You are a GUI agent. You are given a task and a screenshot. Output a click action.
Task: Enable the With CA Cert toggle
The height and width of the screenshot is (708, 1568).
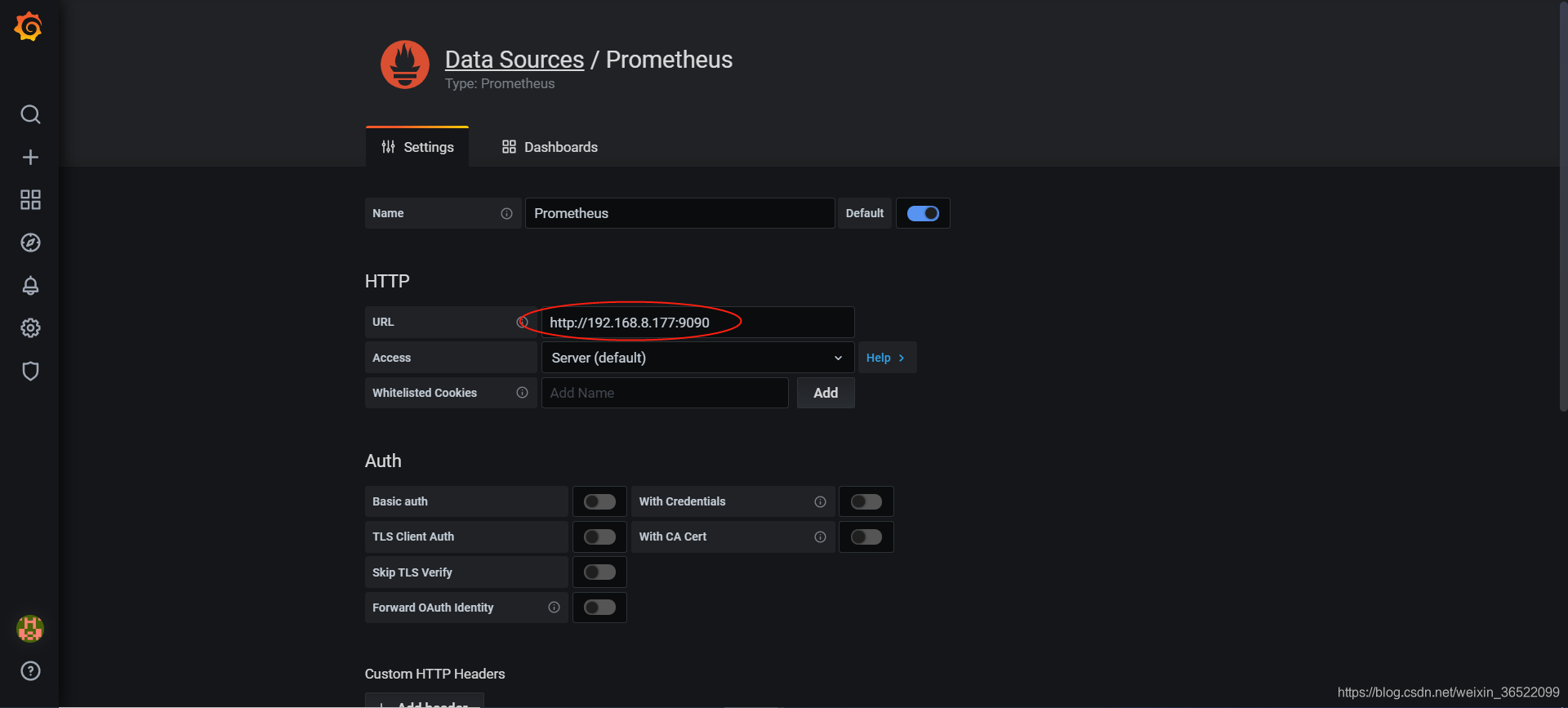coord(866,537)
